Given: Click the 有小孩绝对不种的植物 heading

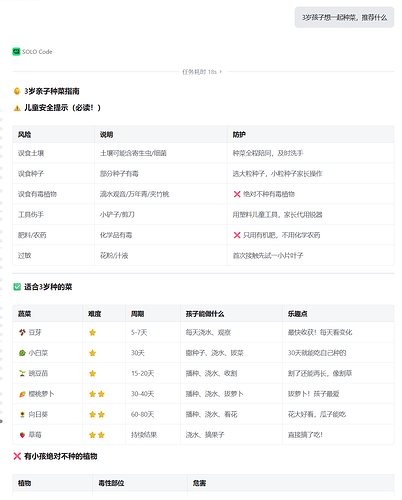Looking at the screenshot, I should 60,456.
